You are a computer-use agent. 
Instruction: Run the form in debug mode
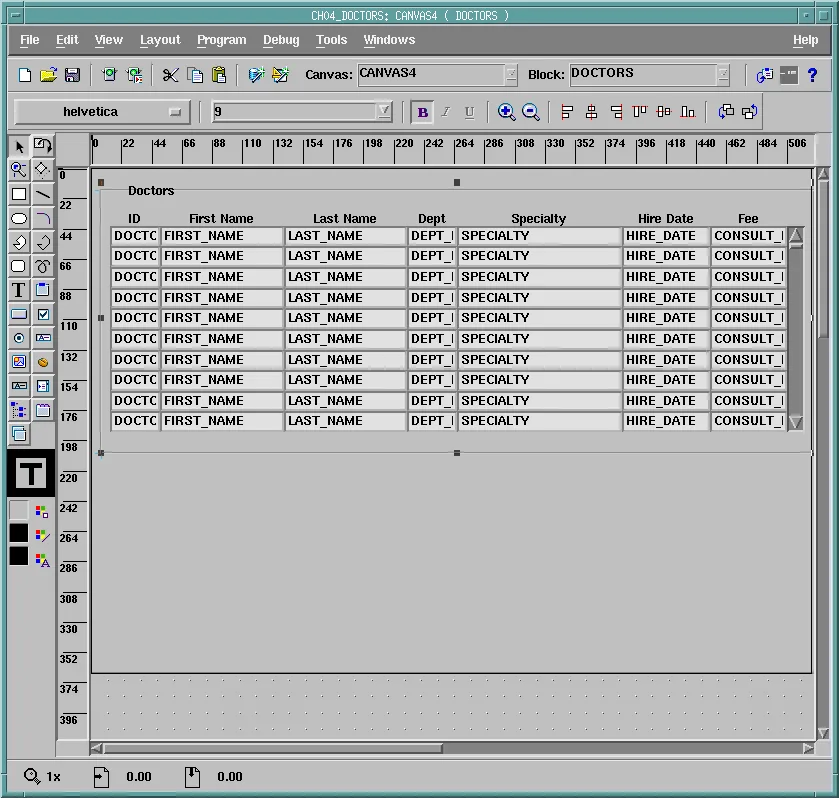134,75
